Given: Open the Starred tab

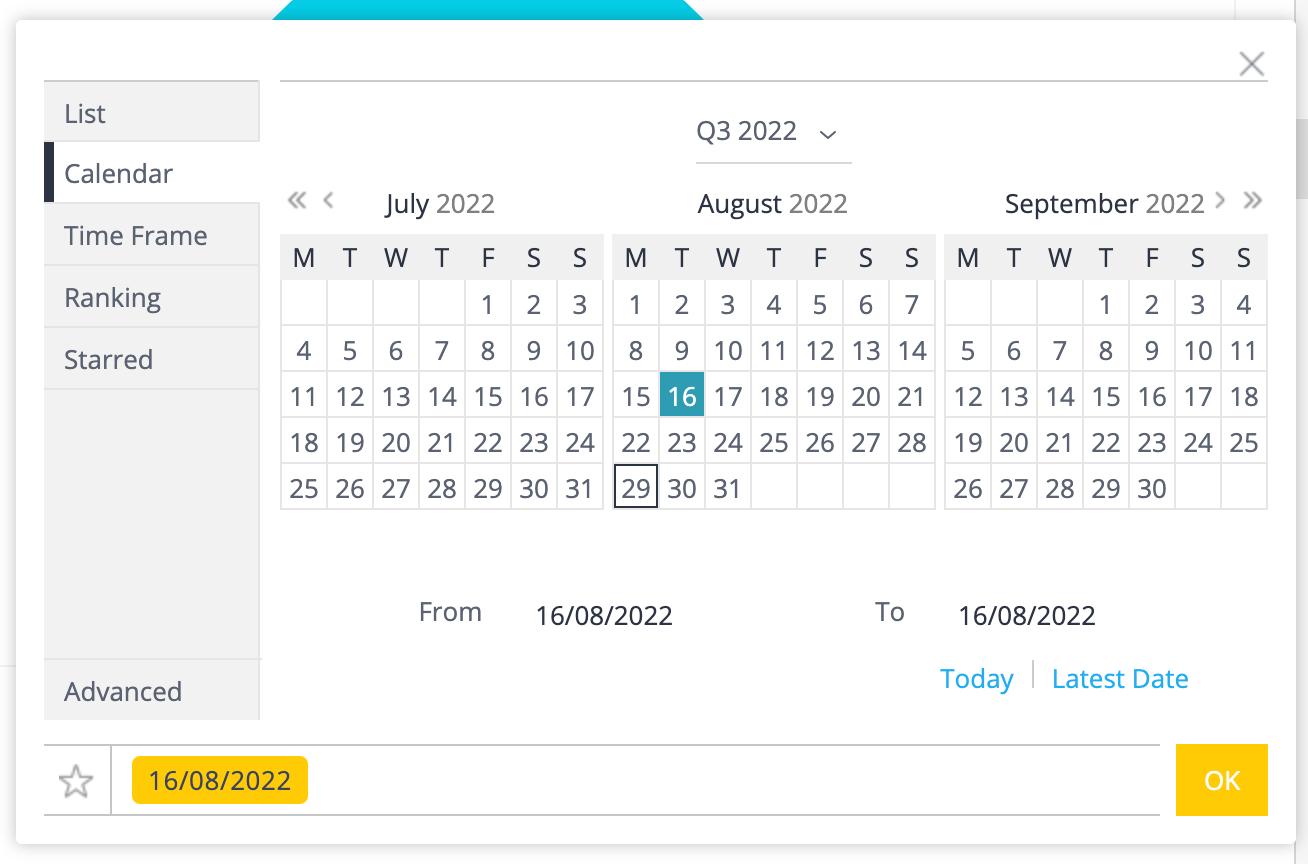Looking at the screenshot, I should click(151, 360).
